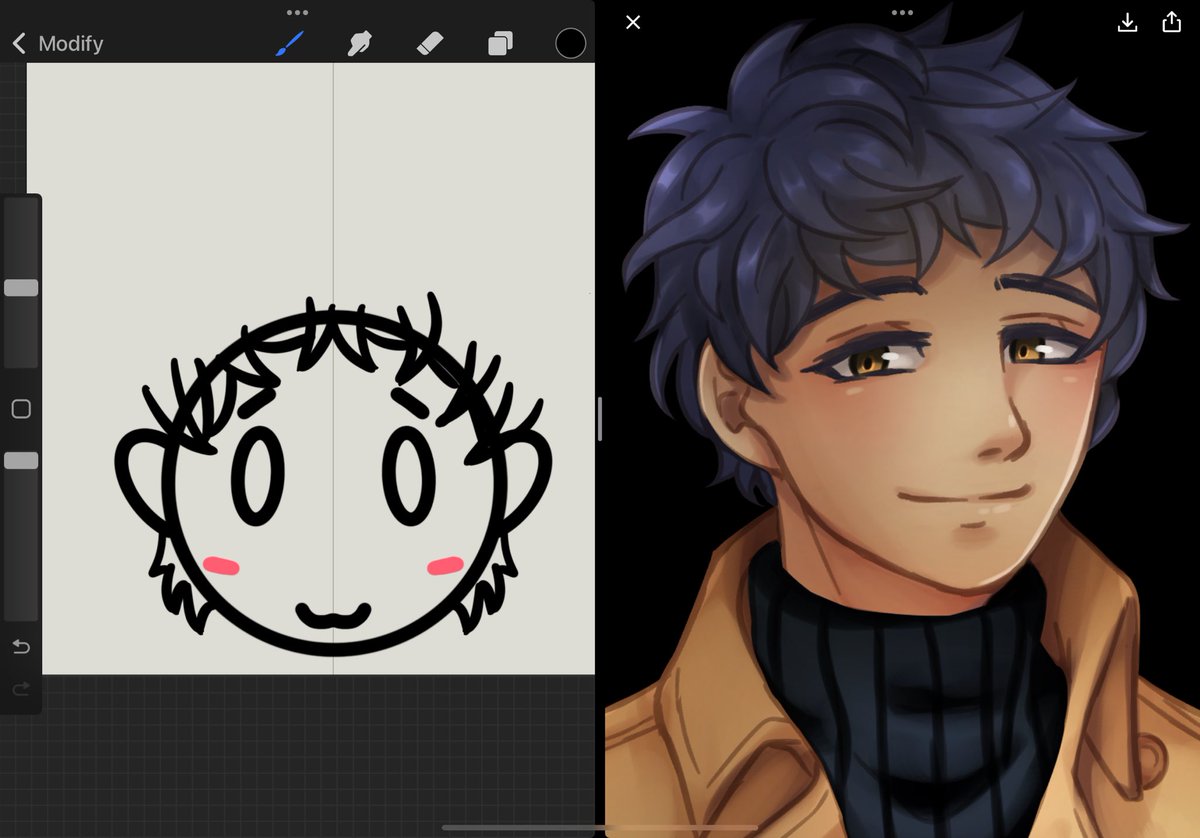Select the Smudge tool
This screenshot has height=838, width=1200.
(x=358, y=43)
